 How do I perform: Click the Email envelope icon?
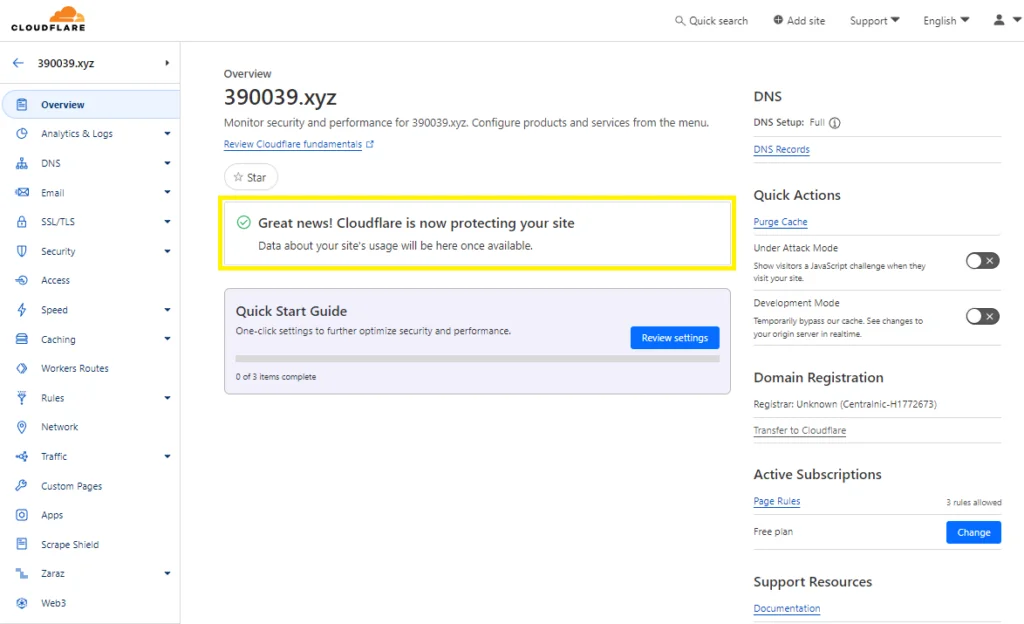[x=22, y=193]
